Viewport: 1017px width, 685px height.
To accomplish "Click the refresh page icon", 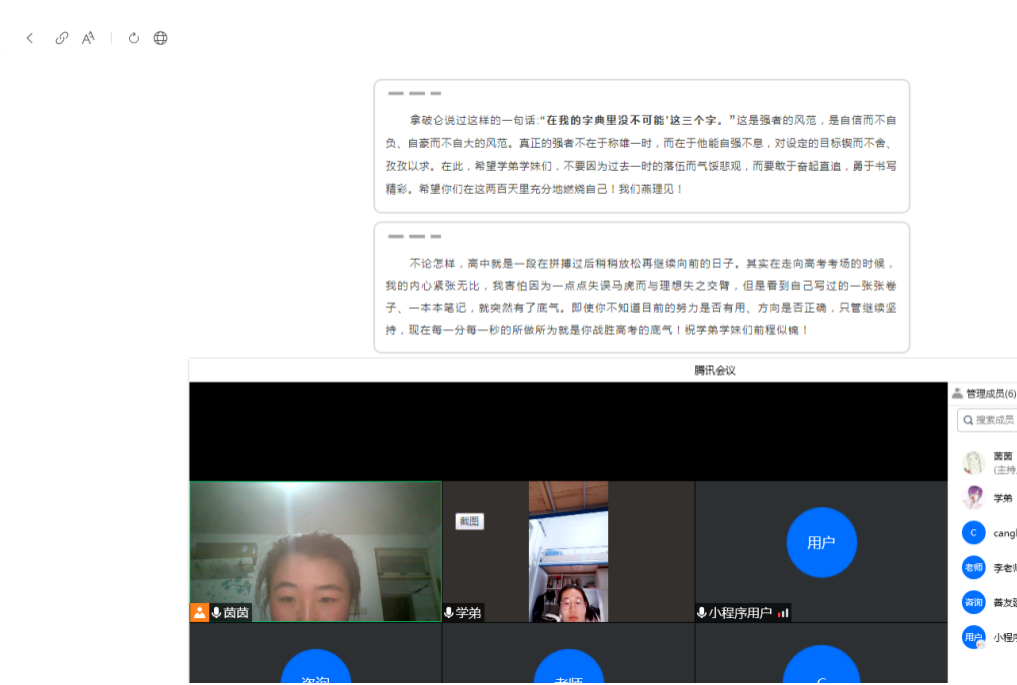I will click(x=134, y=38).
